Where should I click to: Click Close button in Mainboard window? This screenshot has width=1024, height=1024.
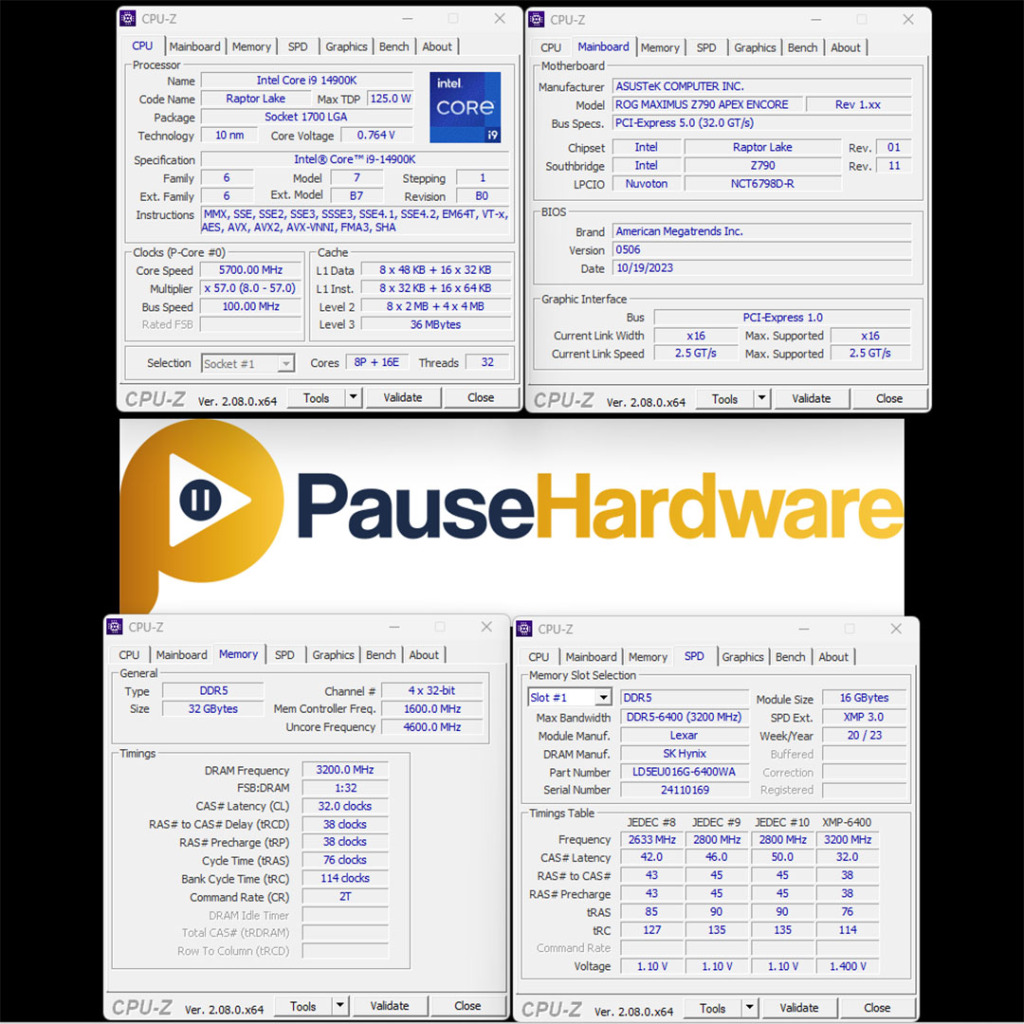[889, 399]
